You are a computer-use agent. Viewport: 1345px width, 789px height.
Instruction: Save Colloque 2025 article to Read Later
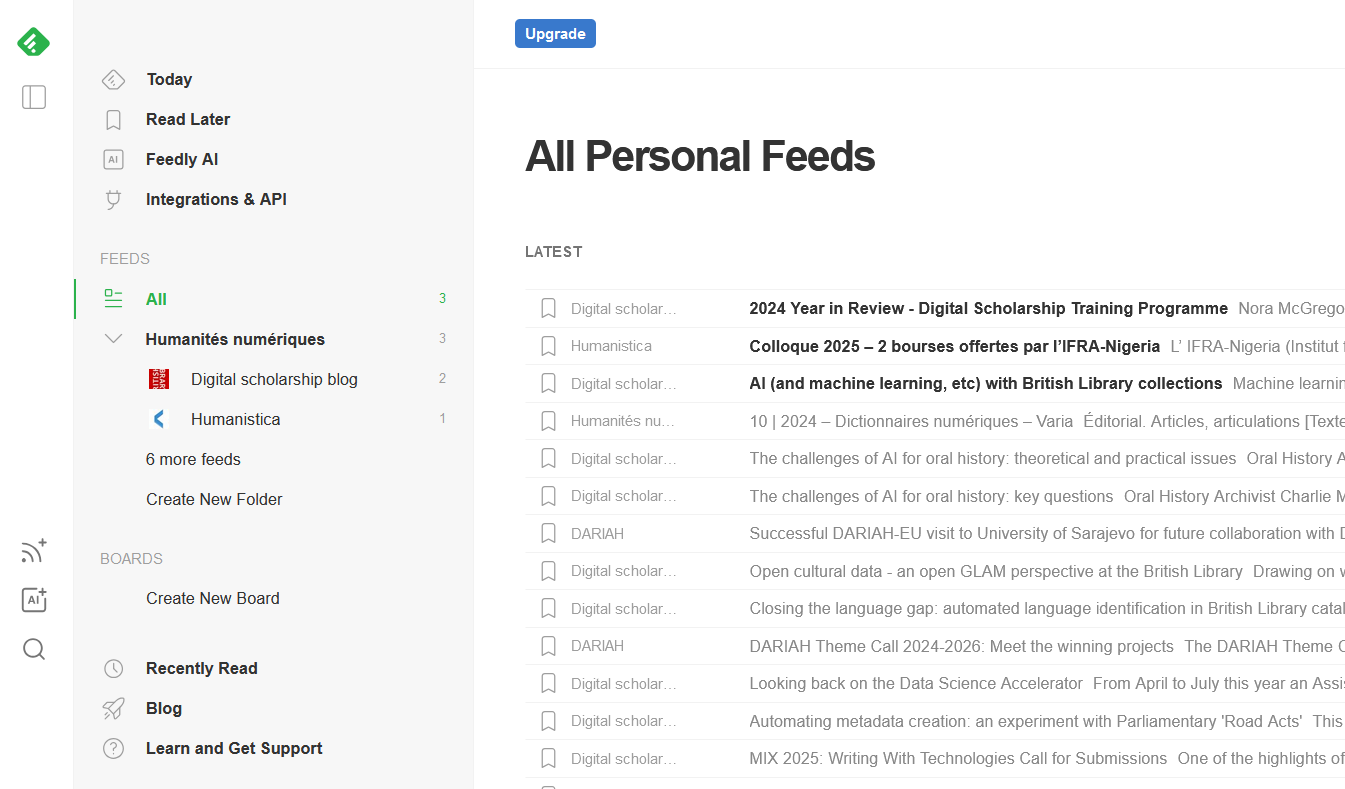pyautogui.click(x=548, y=346)
